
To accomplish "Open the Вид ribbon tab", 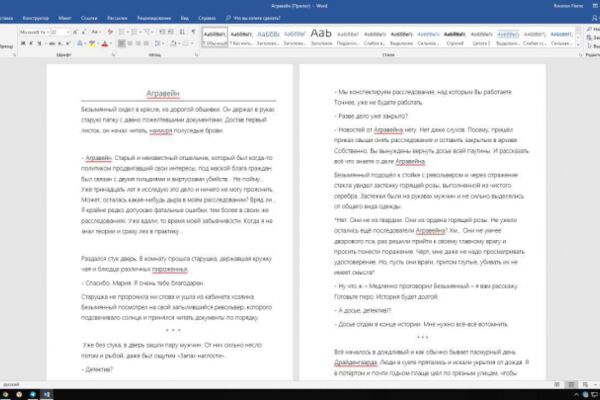I will click(184, 18).
